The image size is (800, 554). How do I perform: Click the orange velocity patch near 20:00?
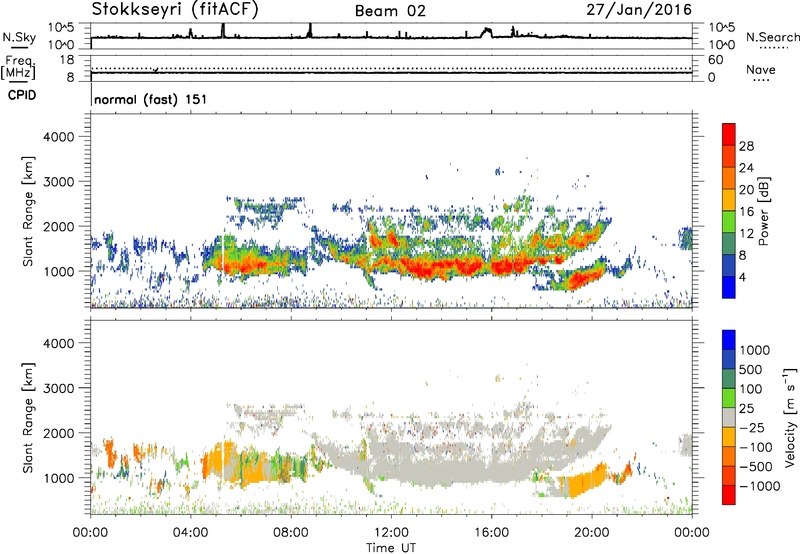[x=587, y=481]
